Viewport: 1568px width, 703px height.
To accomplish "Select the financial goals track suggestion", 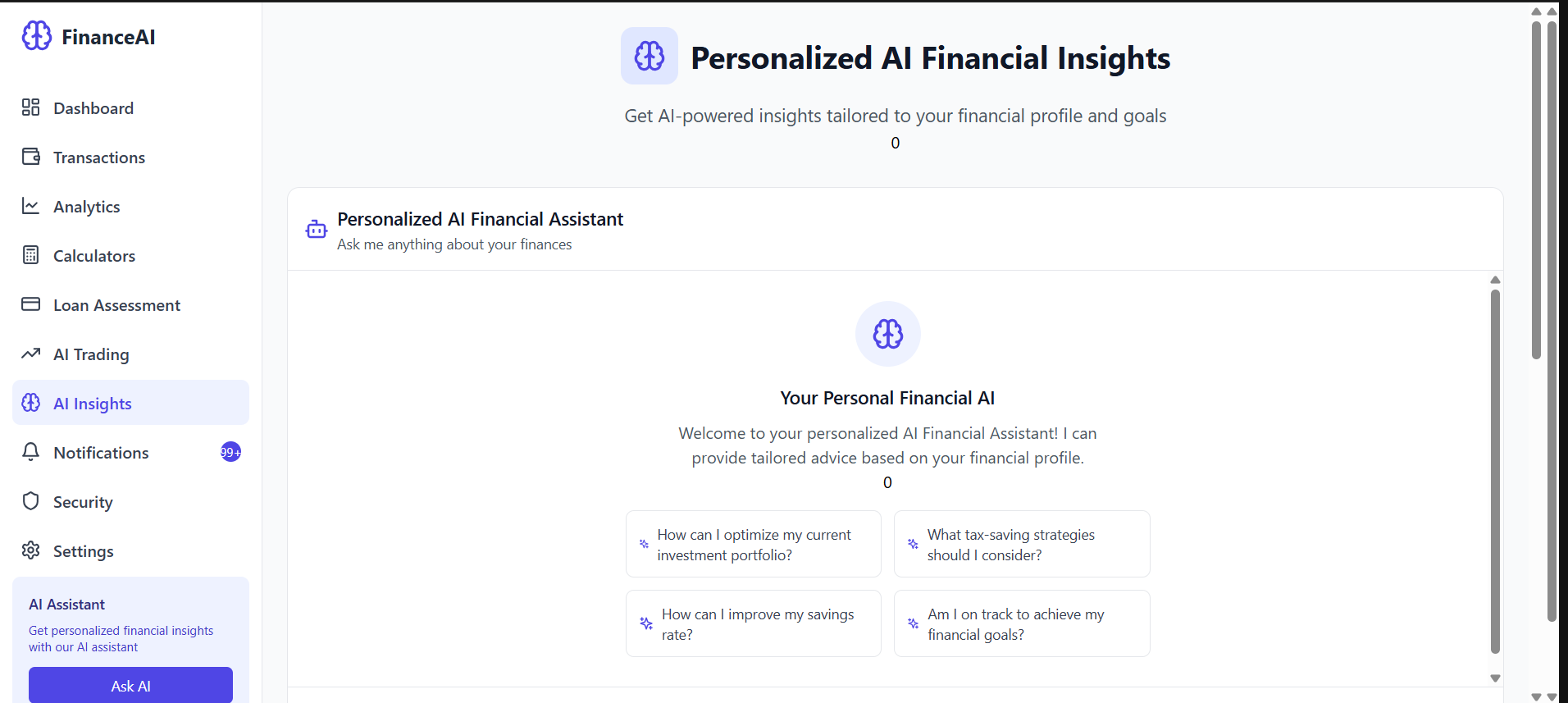I will pyautogui.click(x=1021, y=624).
